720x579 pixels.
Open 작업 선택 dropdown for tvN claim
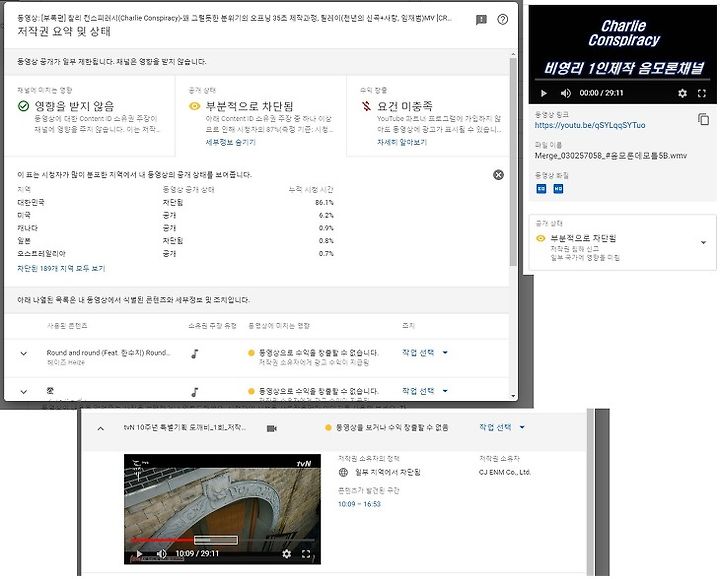coord(502,427)
